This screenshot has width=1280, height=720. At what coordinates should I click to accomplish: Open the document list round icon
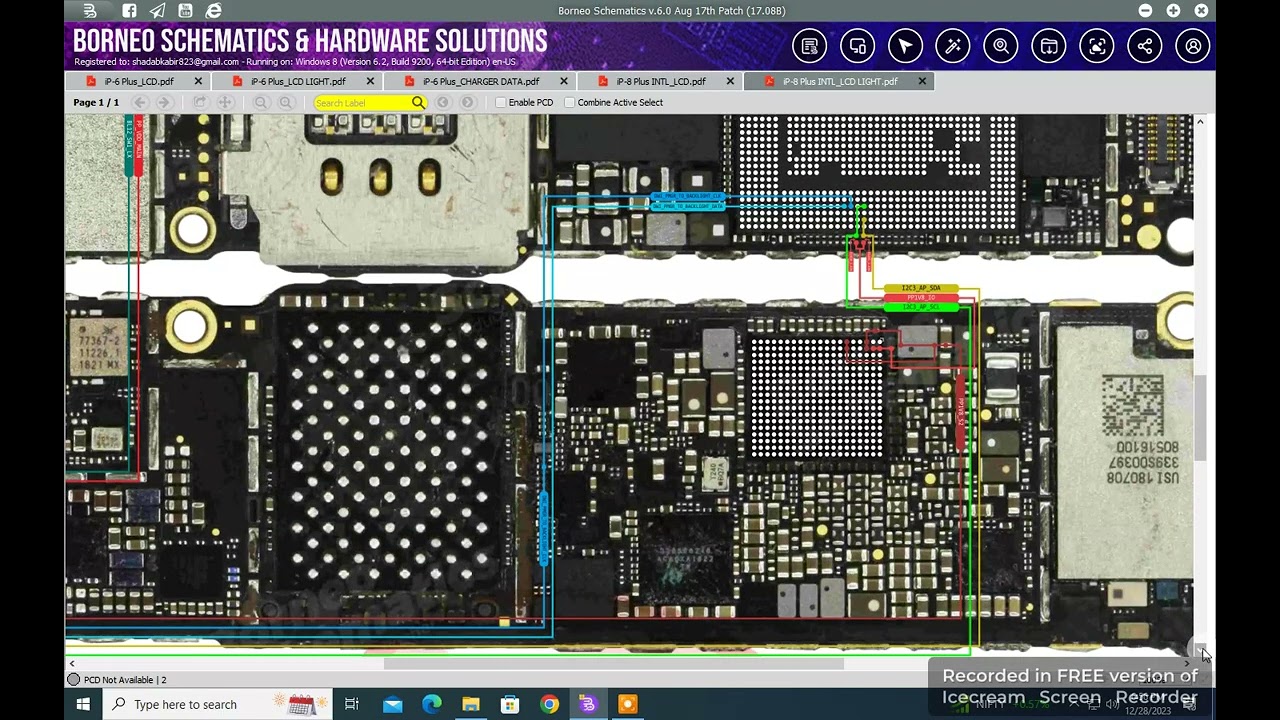click(809, 46)
